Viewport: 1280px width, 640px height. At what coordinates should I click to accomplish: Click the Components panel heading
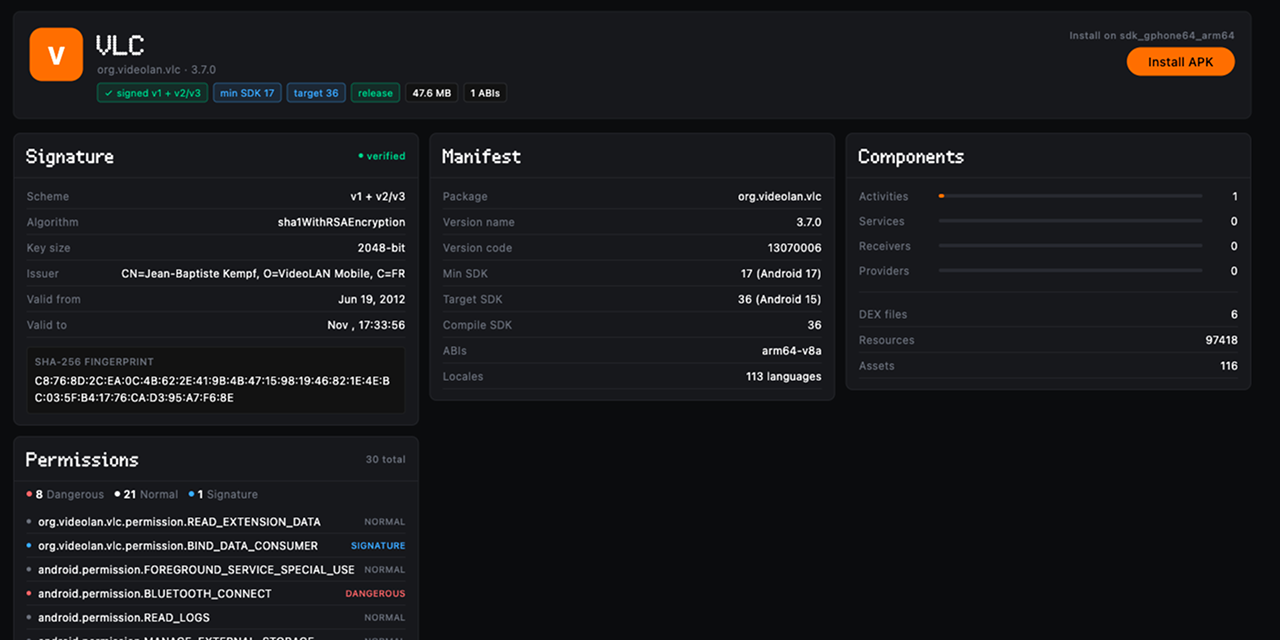click(911, 157)
